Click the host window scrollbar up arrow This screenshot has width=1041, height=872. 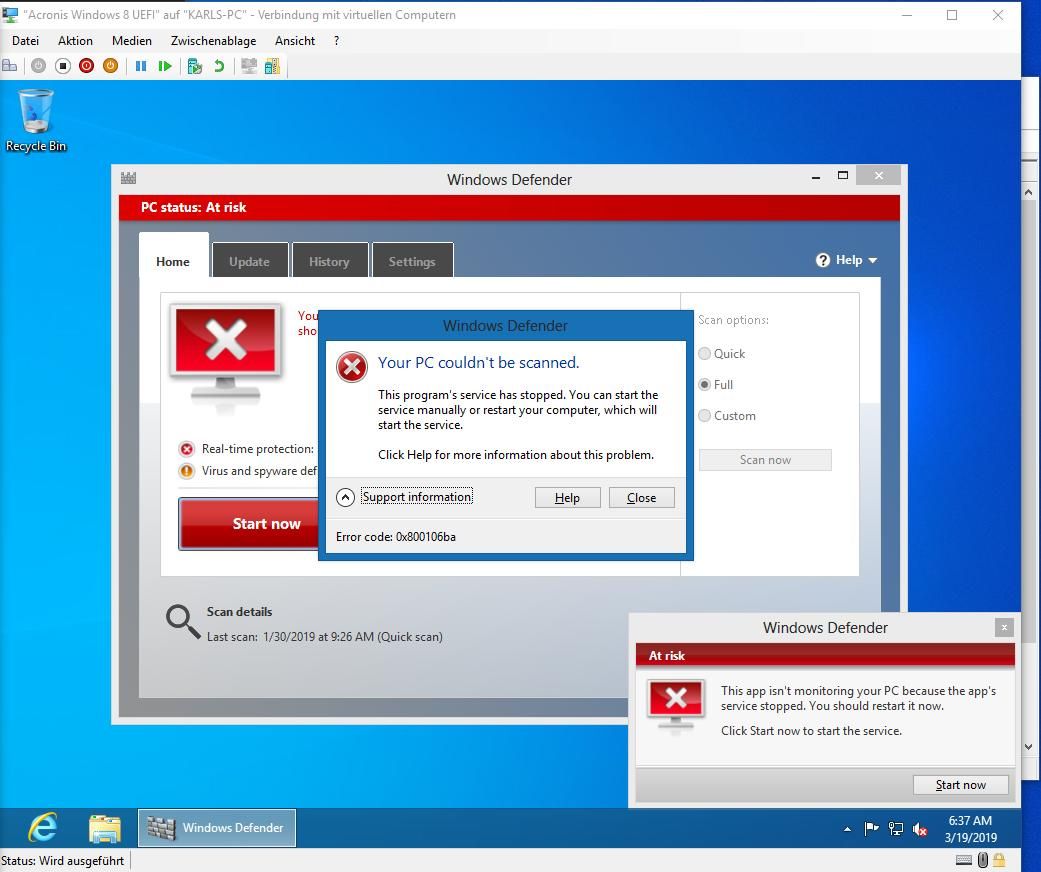point(1028,193)
